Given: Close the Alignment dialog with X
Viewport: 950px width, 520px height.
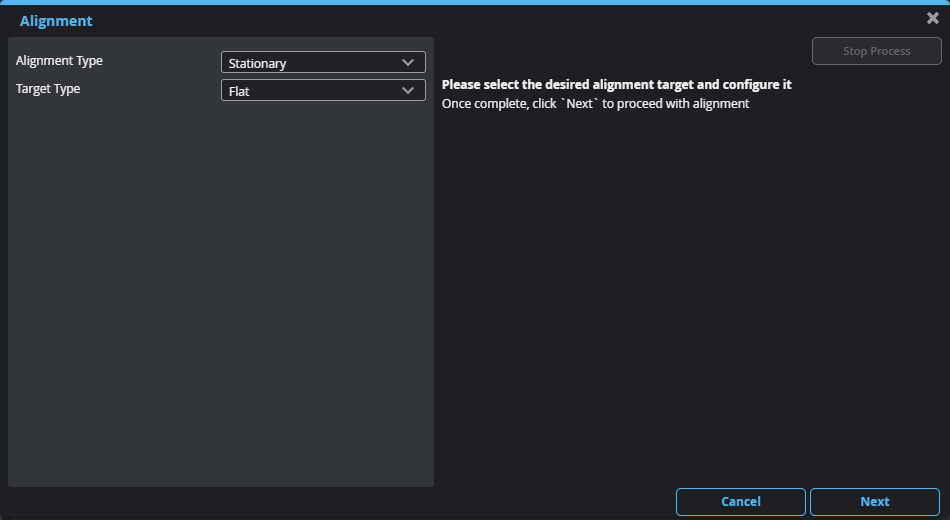Looking at the screenshot, I should coord(932,18).
